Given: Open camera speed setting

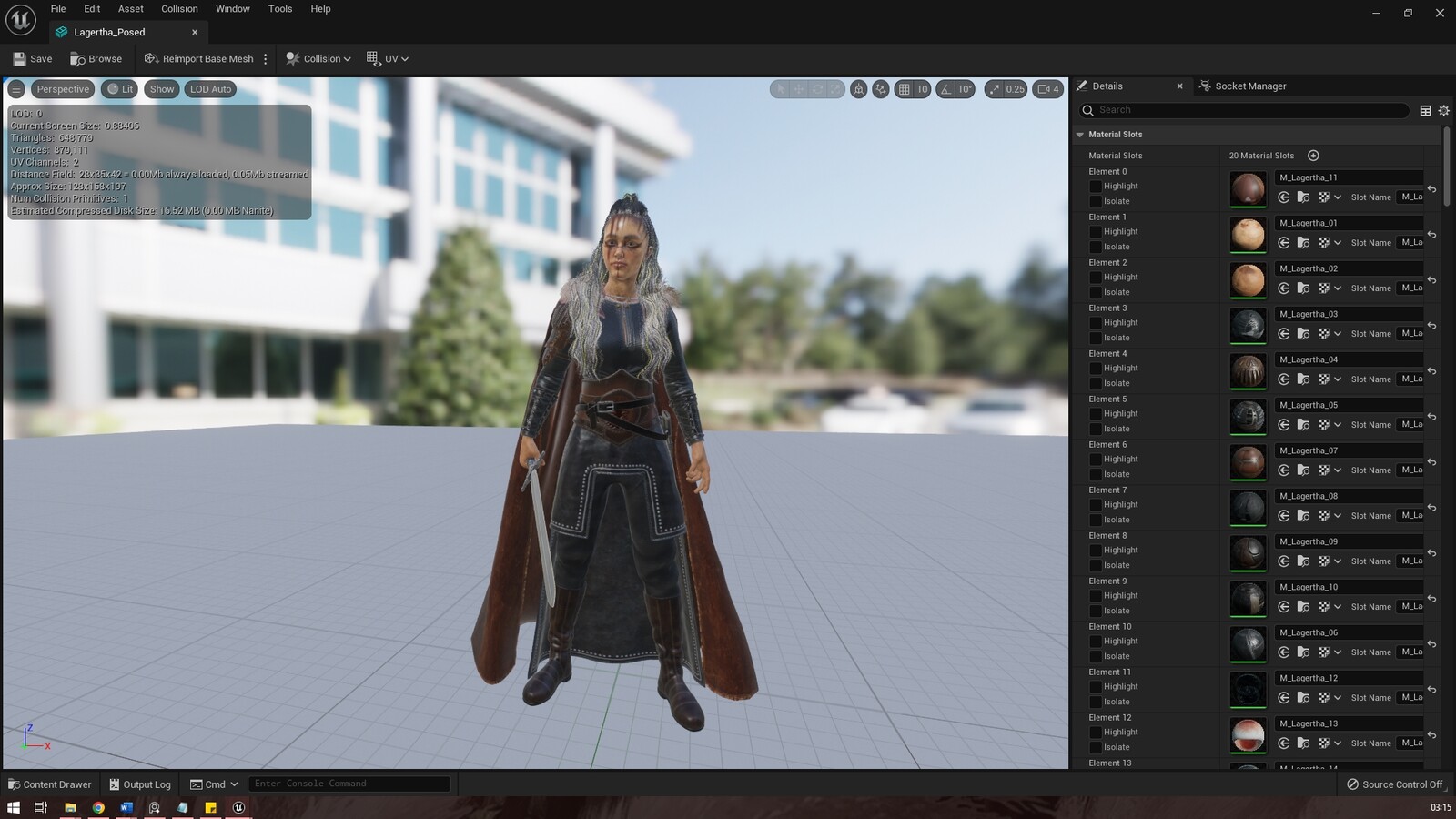Looking at the screenshot, I should tap(1048, 89).
